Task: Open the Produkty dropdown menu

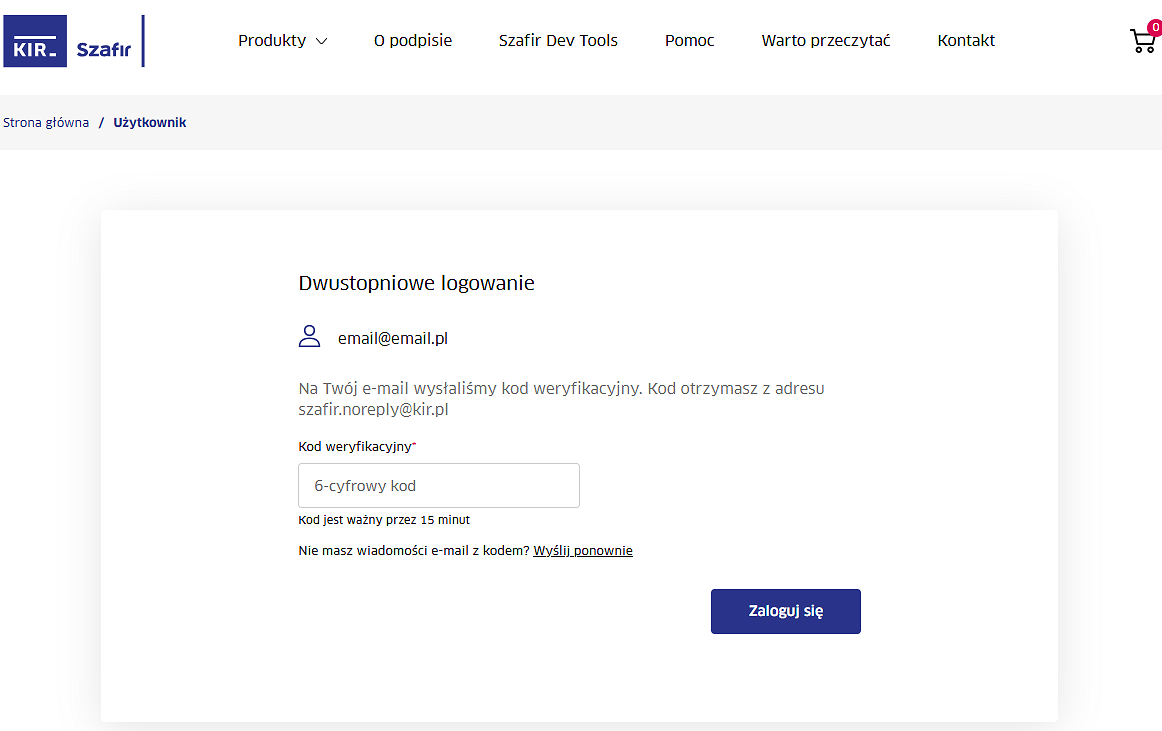Action: pyautogui.click(x=272, y=41)
